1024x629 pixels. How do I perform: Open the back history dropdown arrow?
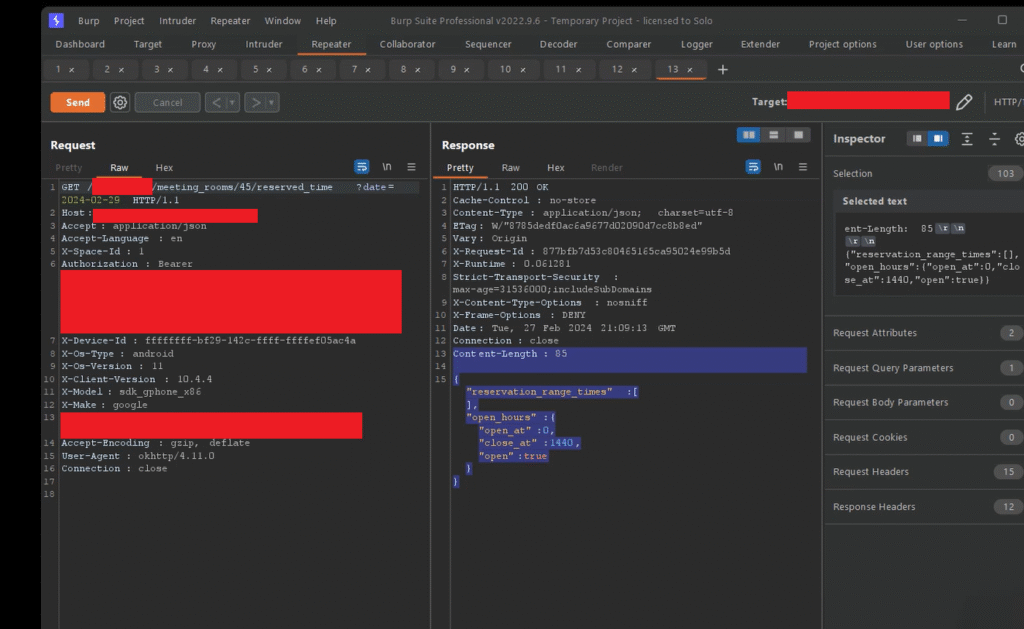click(x=233, y=102)
